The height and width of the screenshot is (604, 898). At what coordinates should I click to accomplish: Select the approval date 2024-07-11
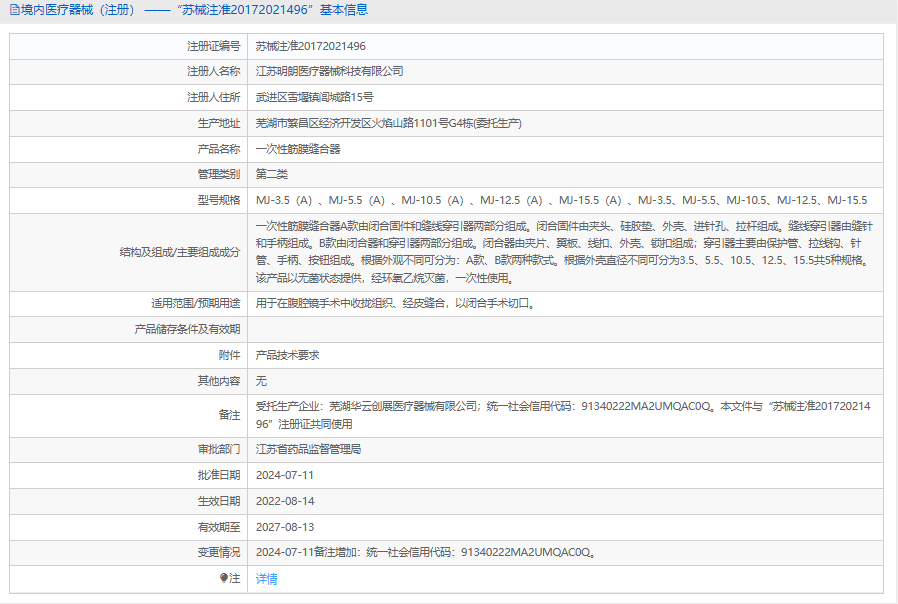pos(285,475)
